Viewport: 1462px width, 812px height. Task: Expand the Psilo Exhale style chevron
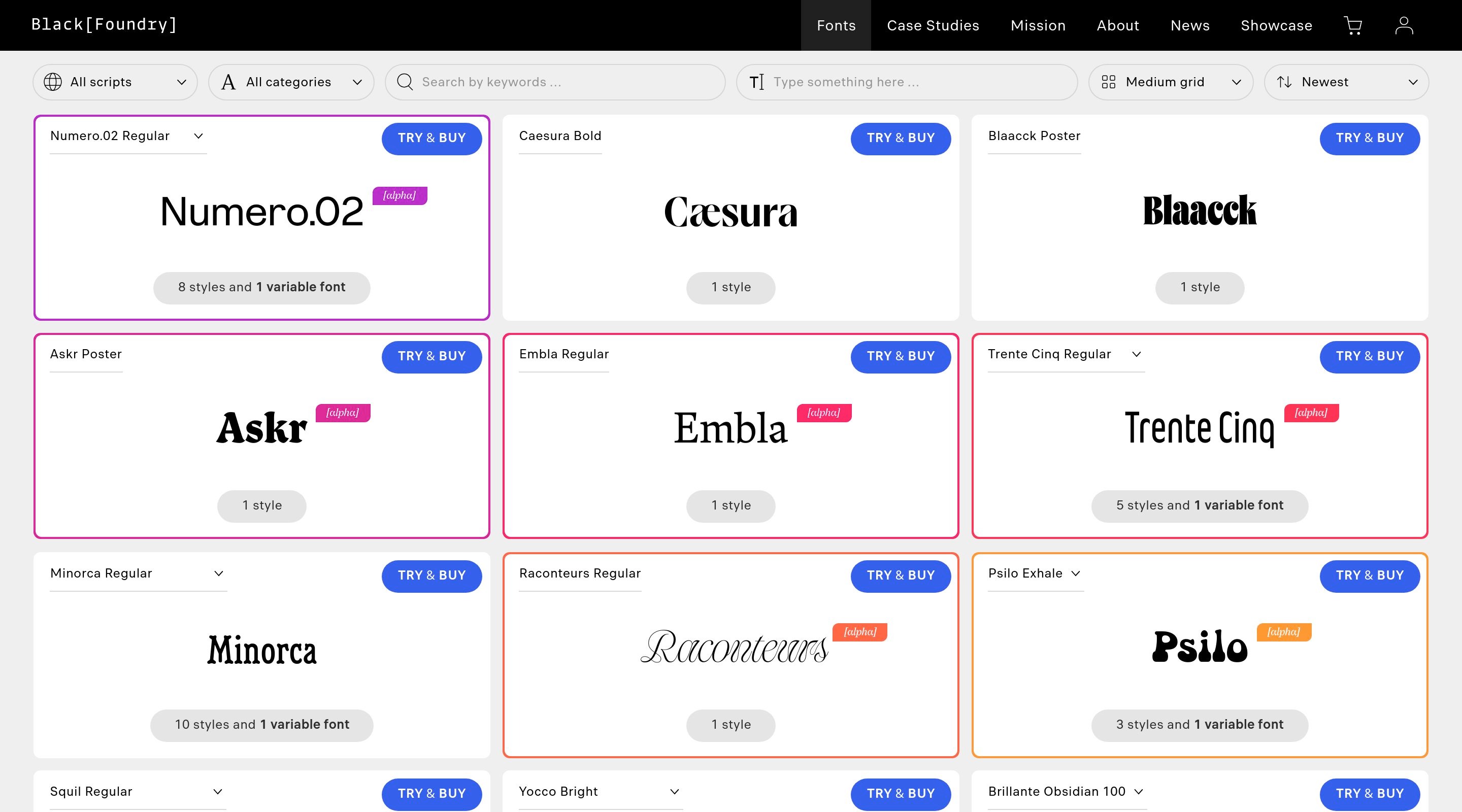1075,573
